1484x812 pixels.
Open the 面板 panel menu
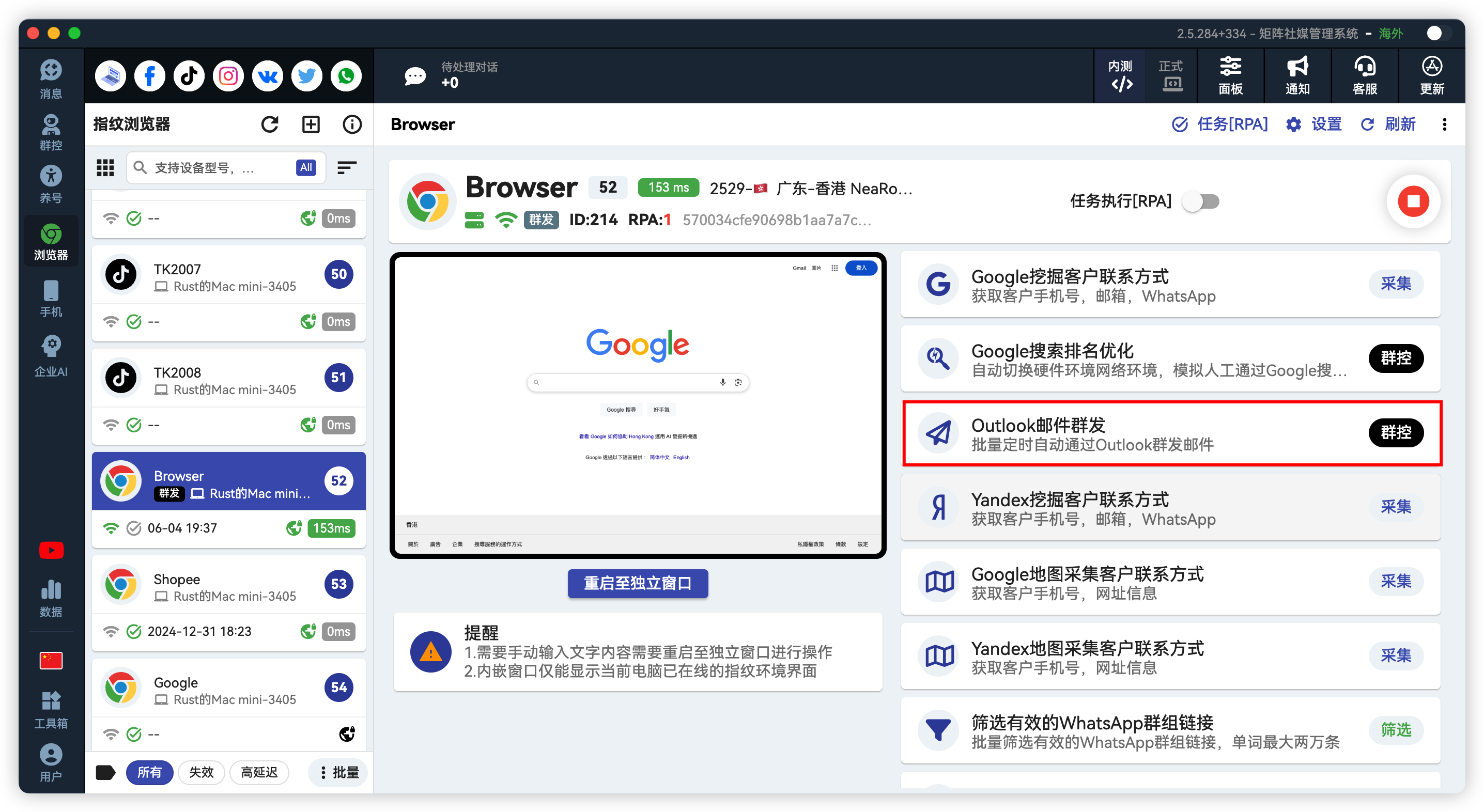point(1230,76)
